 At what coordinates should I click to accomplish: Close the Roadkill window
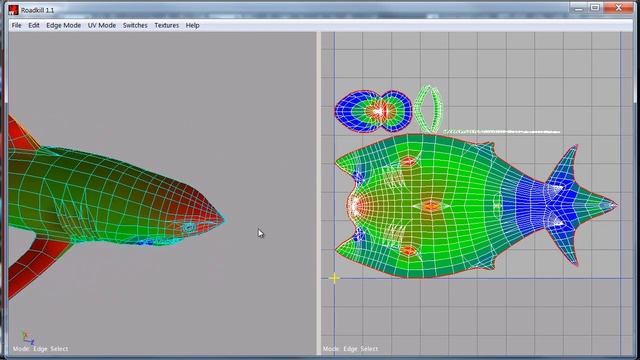pos(618,8)
